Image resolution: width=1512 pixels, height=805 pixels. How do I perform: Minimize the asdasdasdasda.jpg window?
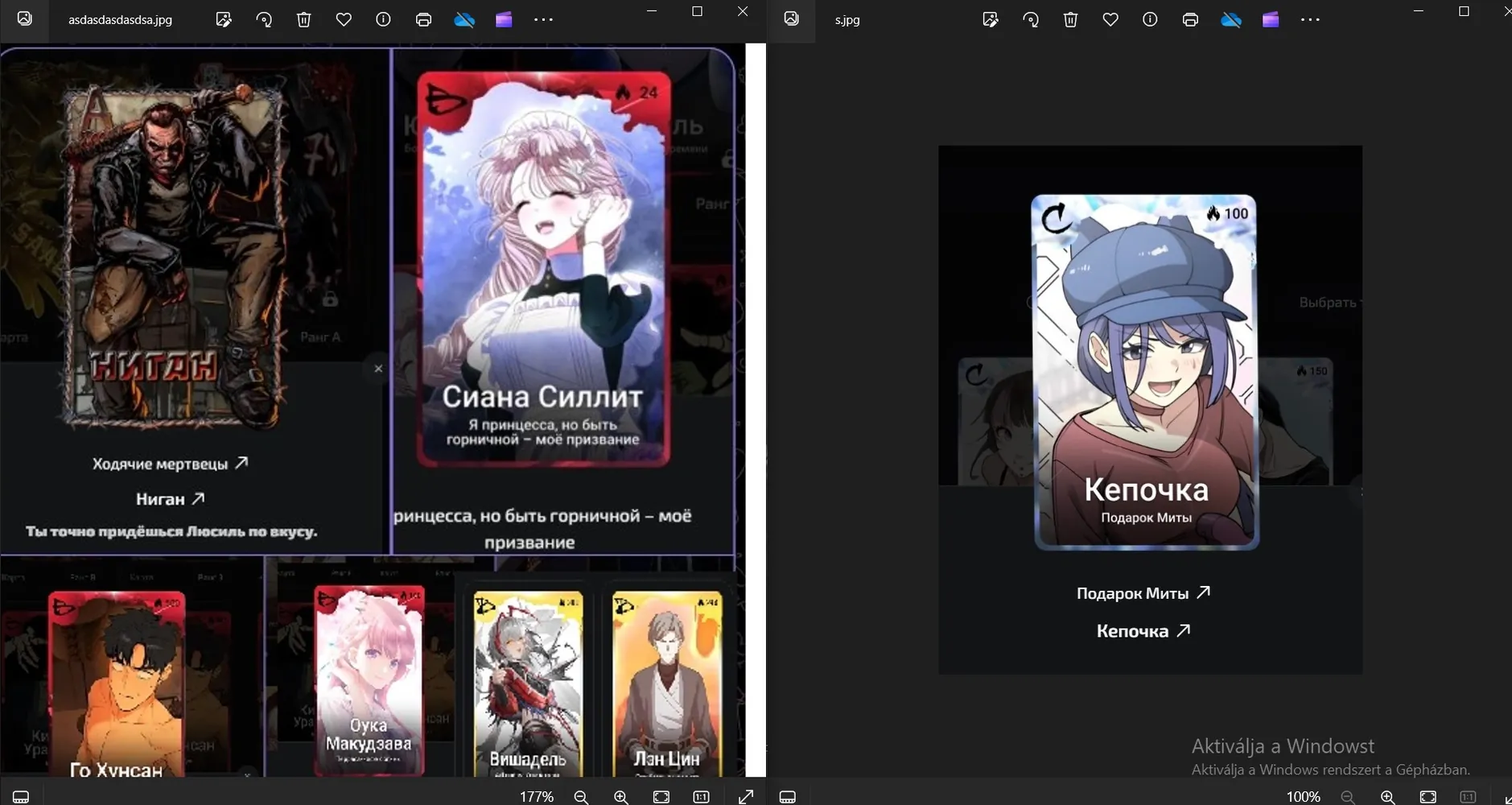(652, 11)
